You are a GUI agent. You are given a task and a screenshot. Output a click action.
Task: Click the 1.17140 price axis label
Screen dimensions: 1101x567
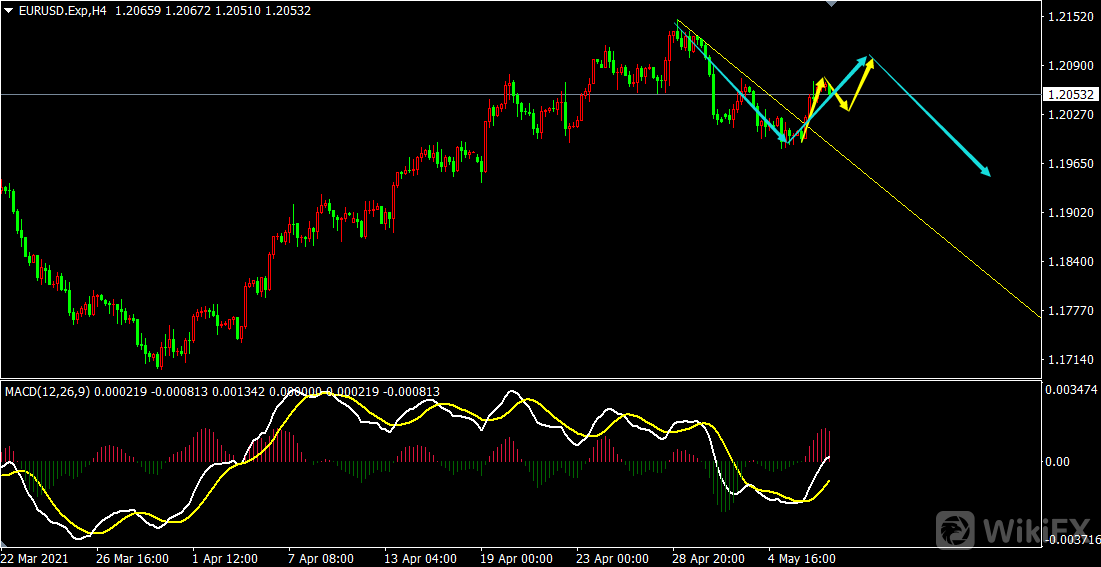pyautogui.click(x=1068, y=359)
